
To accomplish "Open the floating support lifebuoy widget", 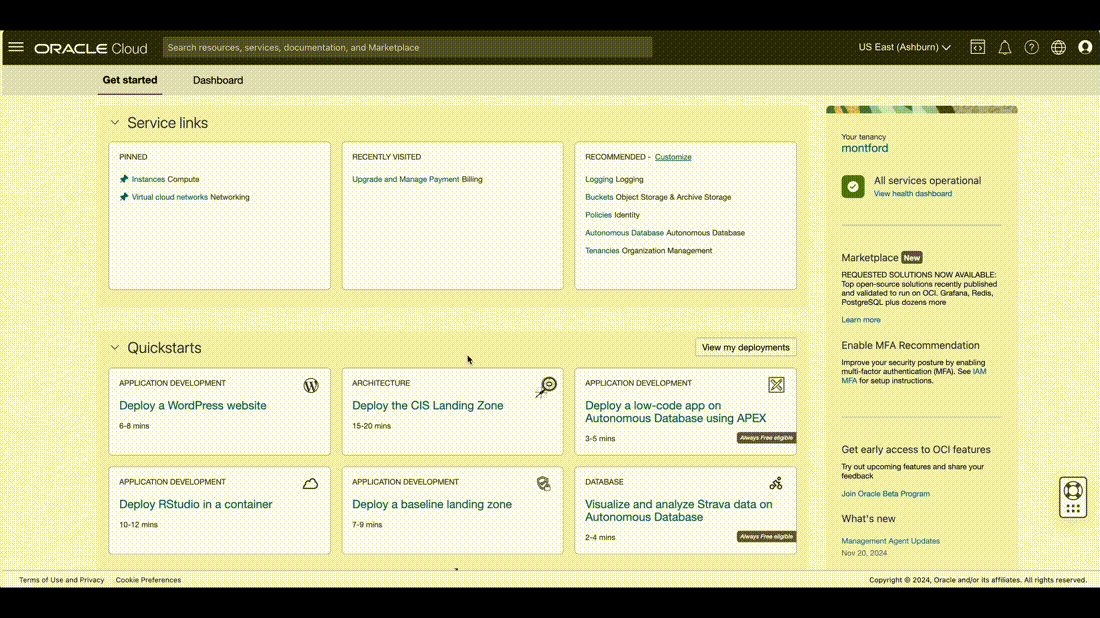I will [1073, 497].
